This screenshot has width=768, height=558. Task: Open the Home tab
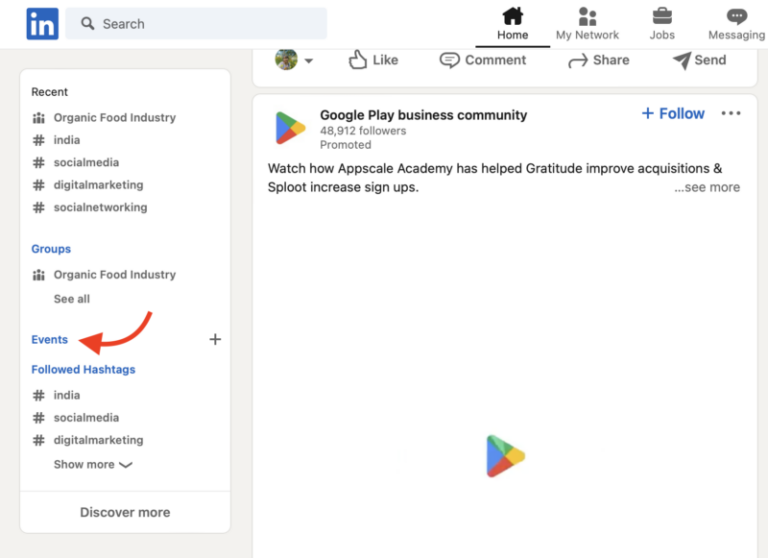512,24
